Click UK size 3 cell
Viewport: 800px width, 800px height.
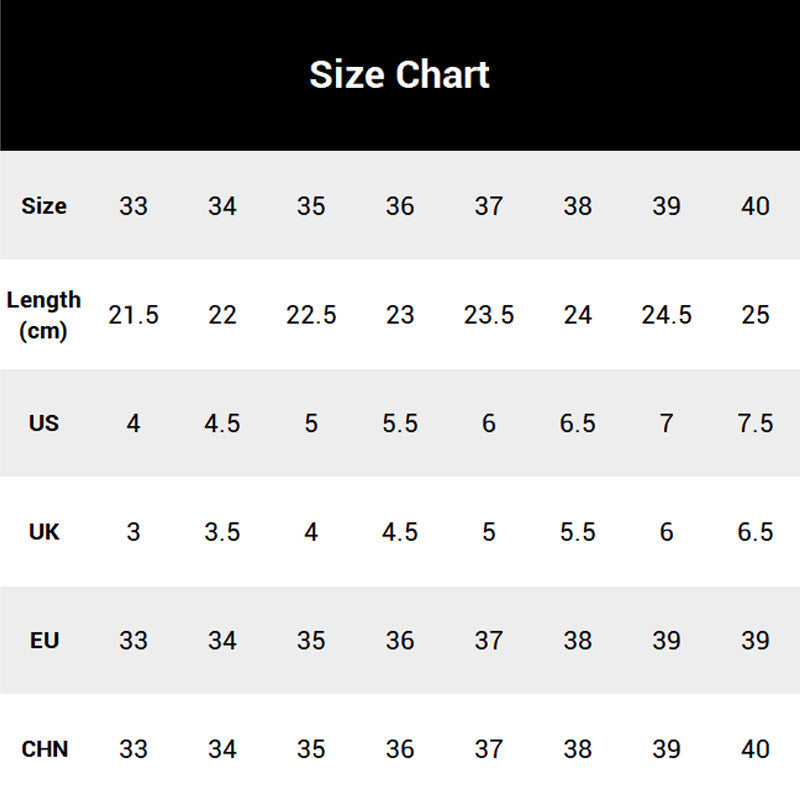click(133, 532)
